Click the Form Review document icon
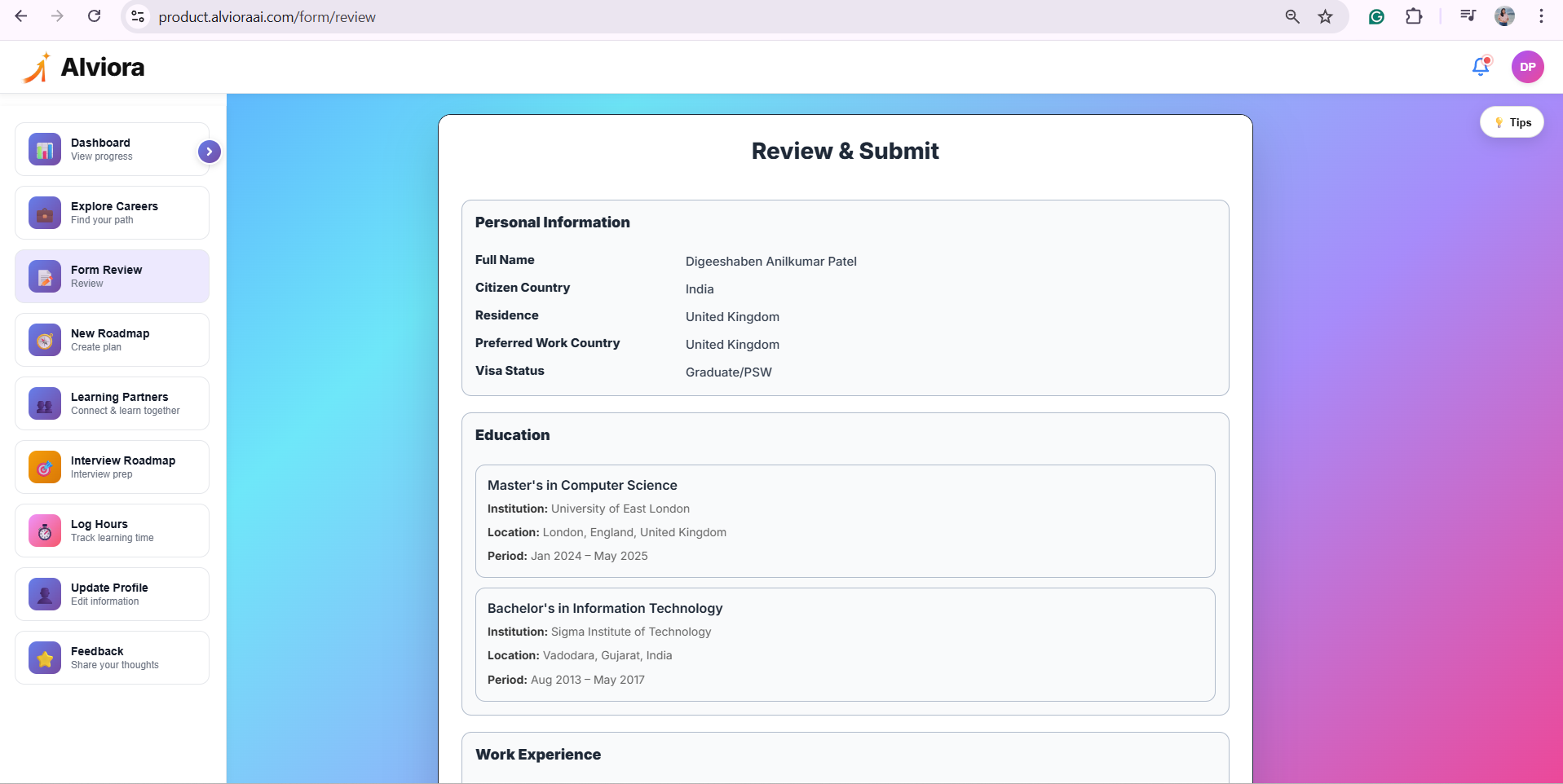This screenshot has width=1563, height=784. [x=45, y=276]
